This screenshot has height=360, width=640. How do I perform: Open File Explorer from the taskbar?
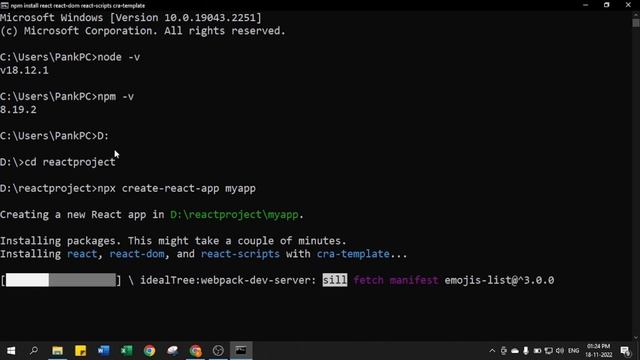[57, 351]
